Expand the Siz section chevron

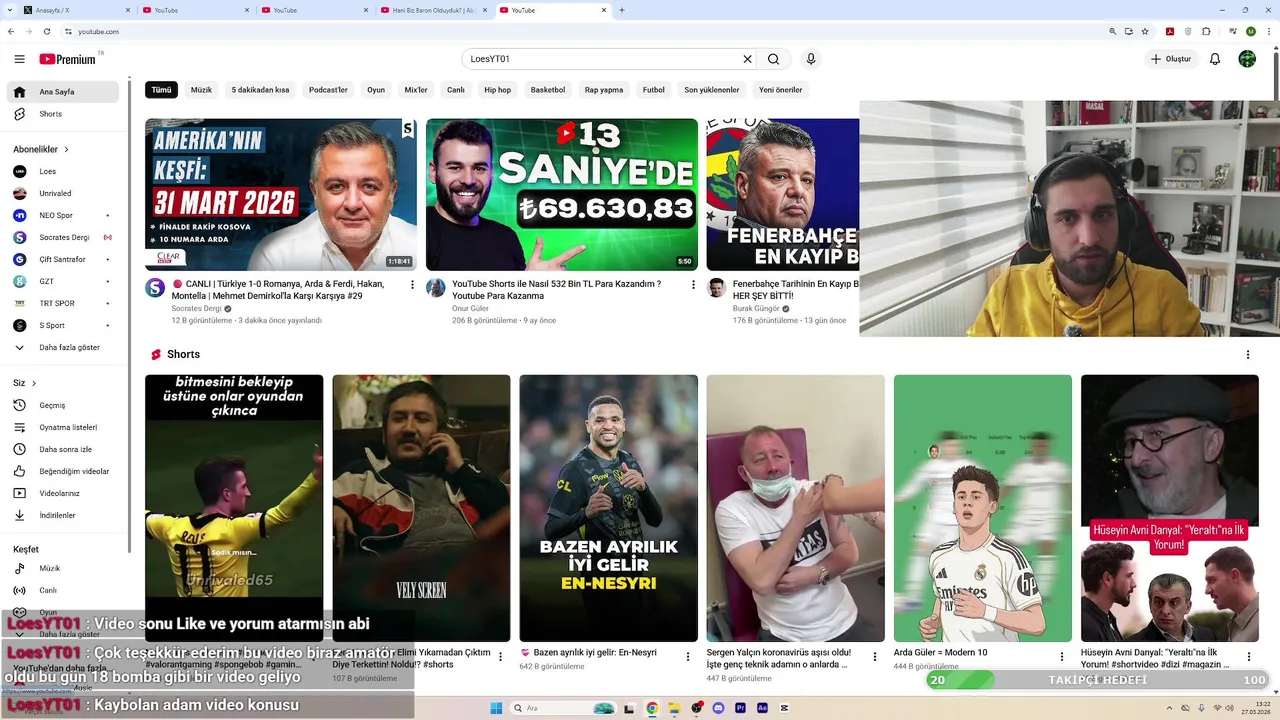pos(33,383)
